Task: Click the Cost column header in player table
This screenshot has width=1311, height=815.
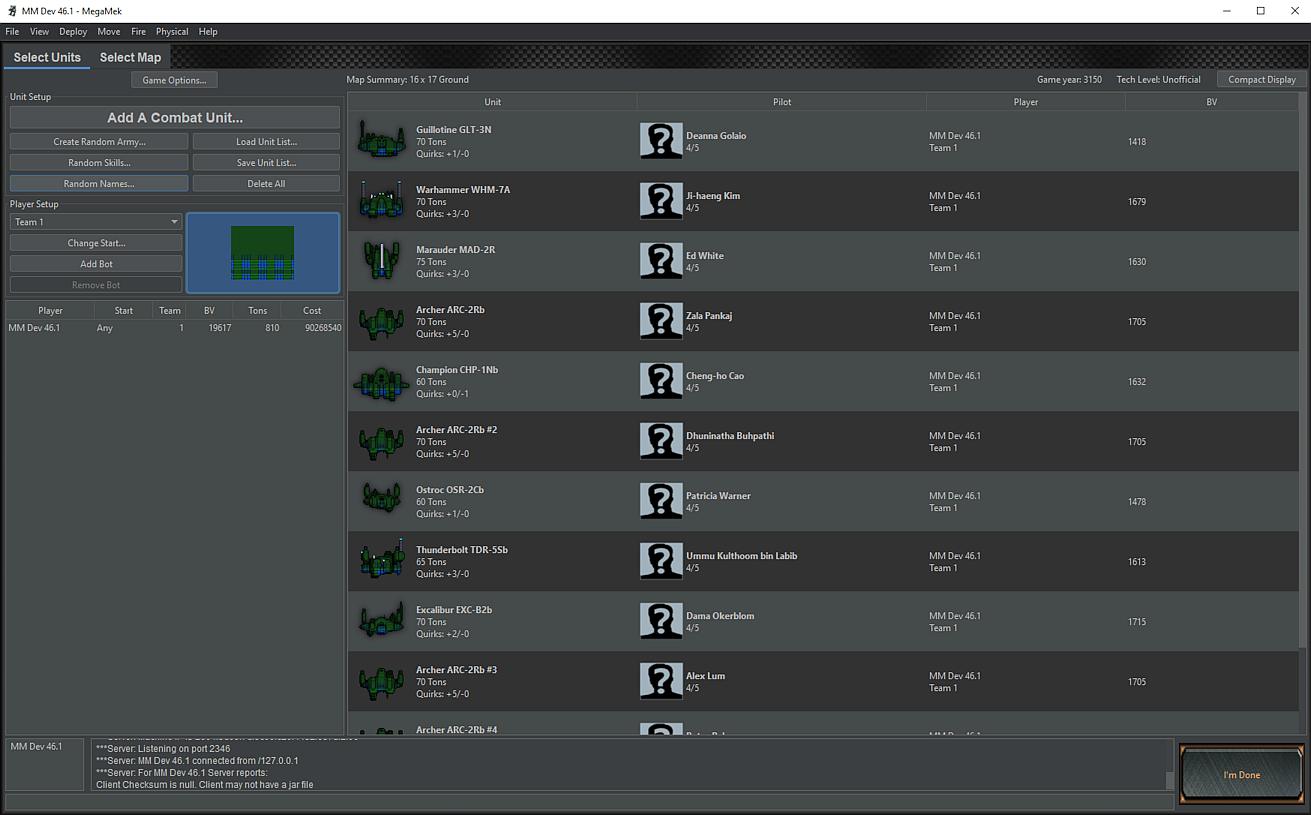Action: click(312, 310)
